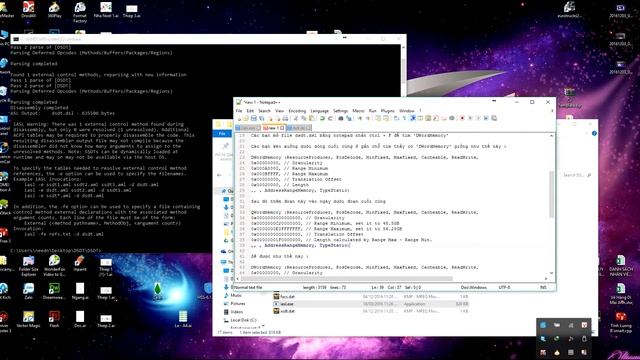Click the Save All toolbar icon
This screenshot has height=360, width=640.
point(261,118)
